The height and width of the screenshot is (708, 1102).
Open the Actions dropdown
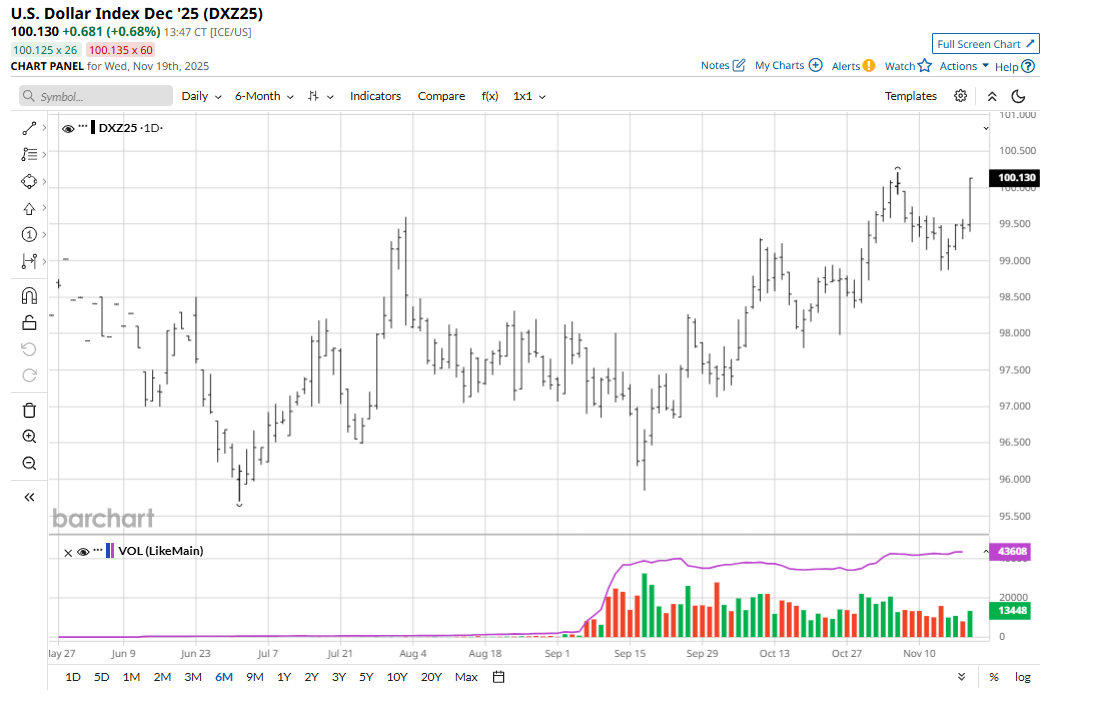964,65
